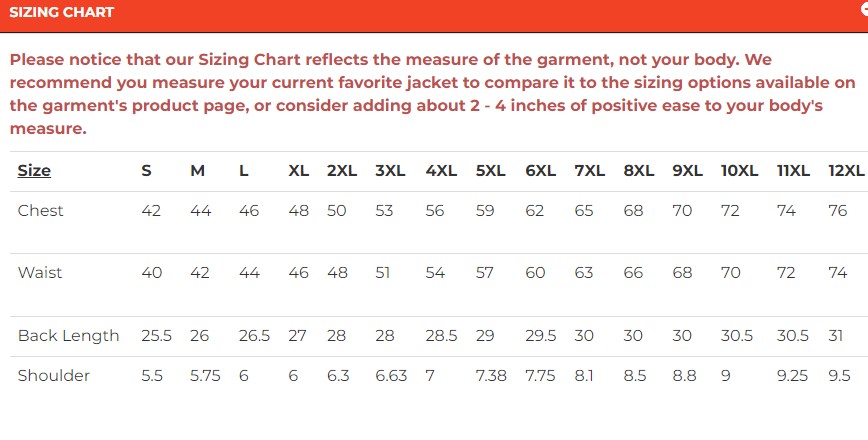868x440 pixels.
Task: Click the Back Length value for size S
Action: coord(155,335)
